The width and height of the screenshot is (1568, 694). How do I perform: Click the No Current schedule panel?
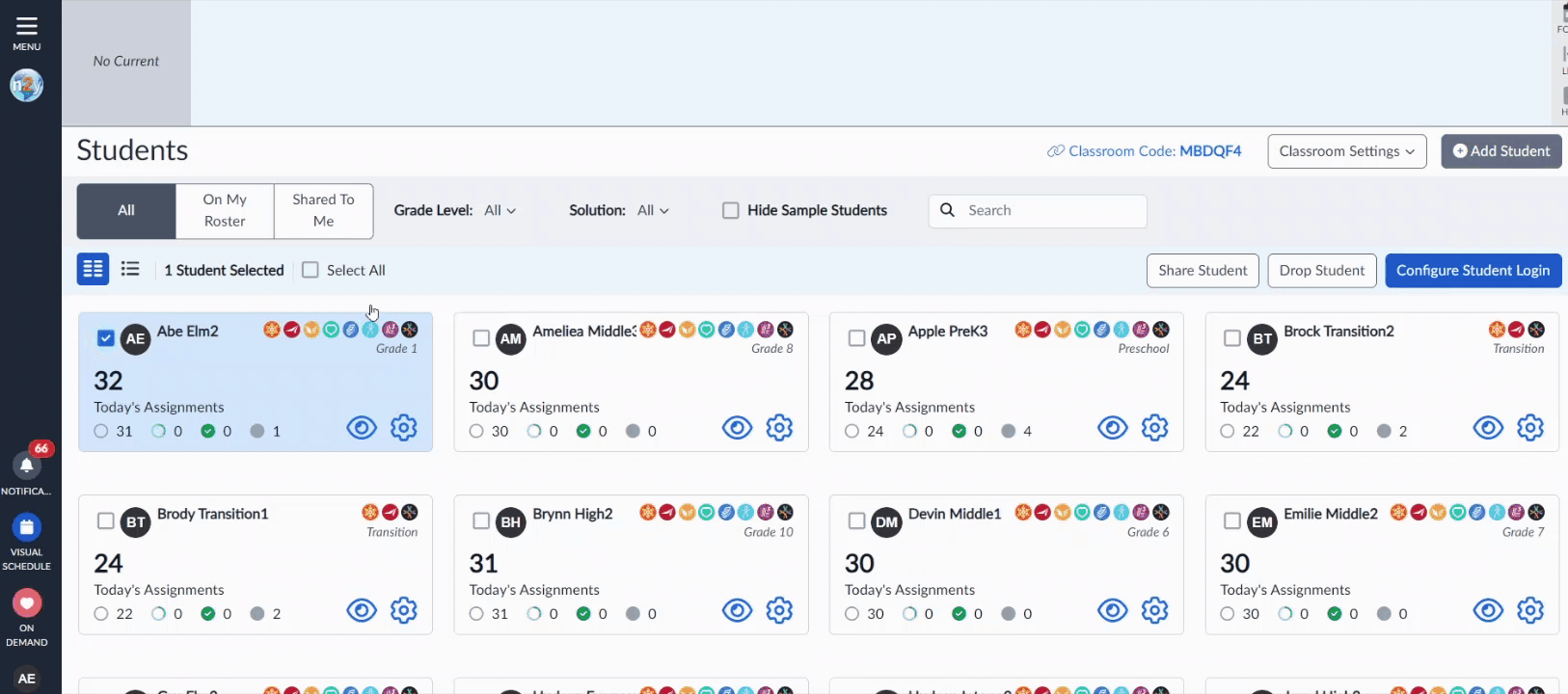(126, 63)
